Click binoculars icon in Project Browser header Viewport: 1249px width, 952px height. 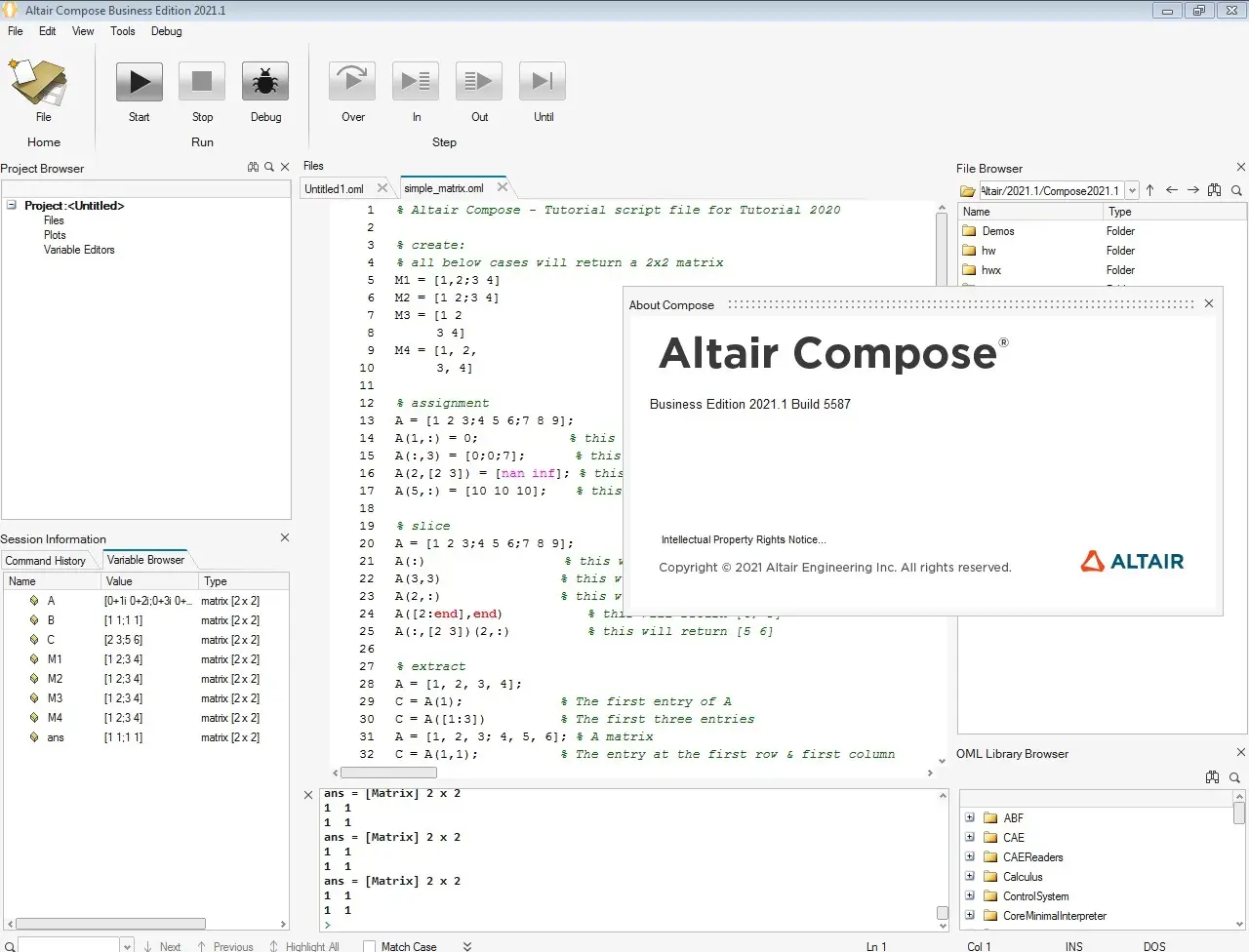(x=253, y=167)
